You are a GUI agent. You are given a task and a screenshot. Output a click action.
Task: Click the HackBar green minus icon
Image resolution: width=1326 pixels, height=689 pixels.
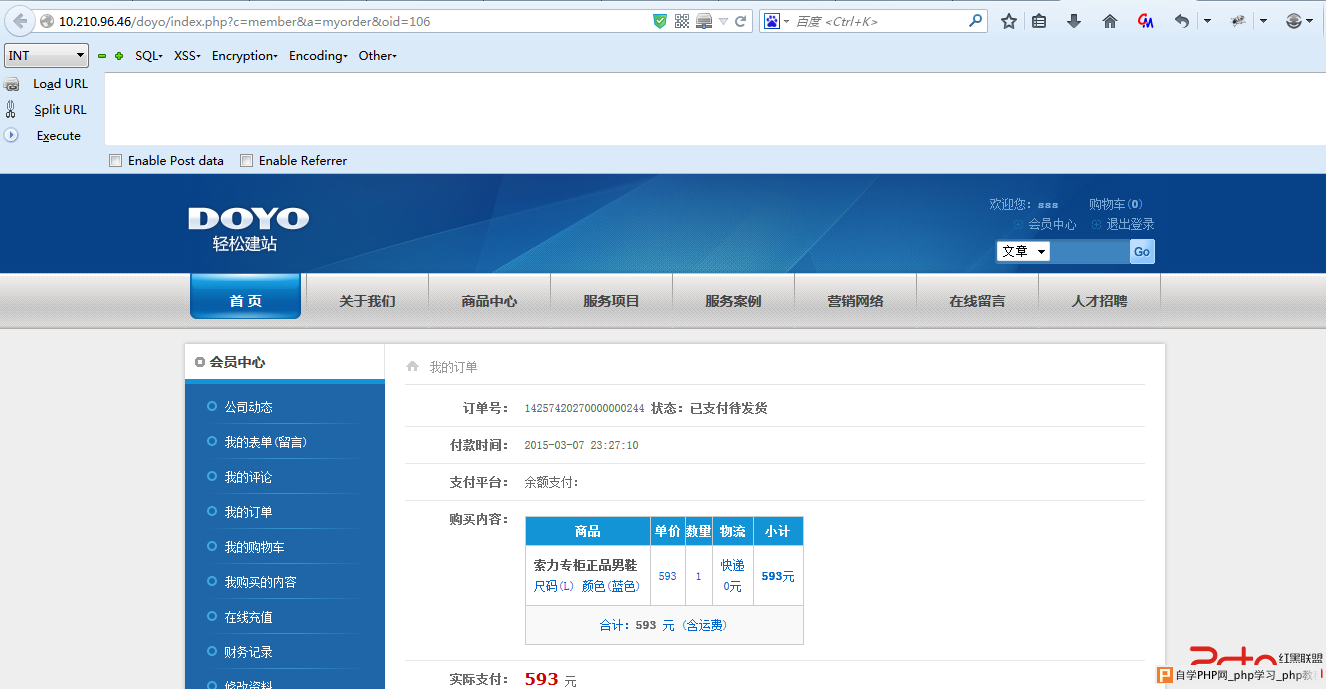pos(102,56)
